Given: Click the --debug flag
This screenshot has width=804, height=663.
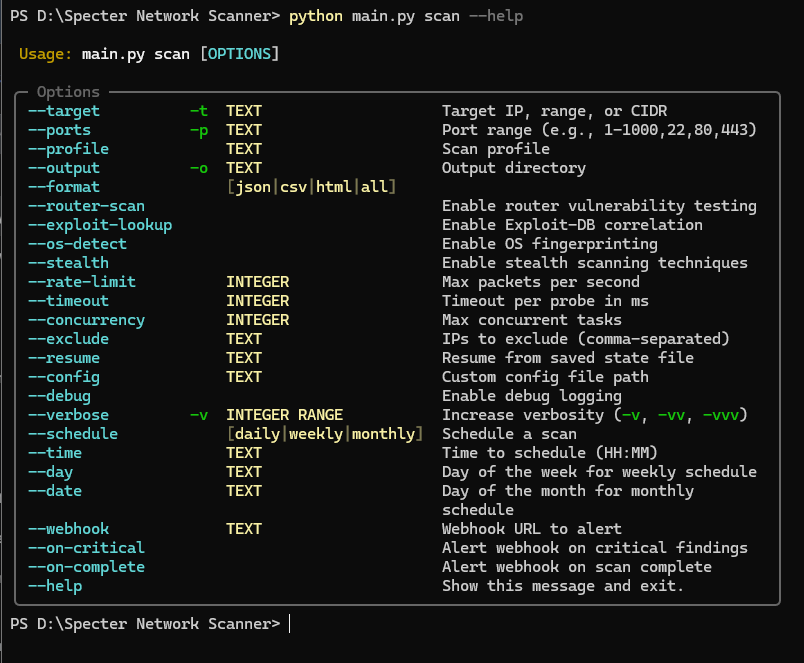Looking at the screenshot, I should 59,396.
